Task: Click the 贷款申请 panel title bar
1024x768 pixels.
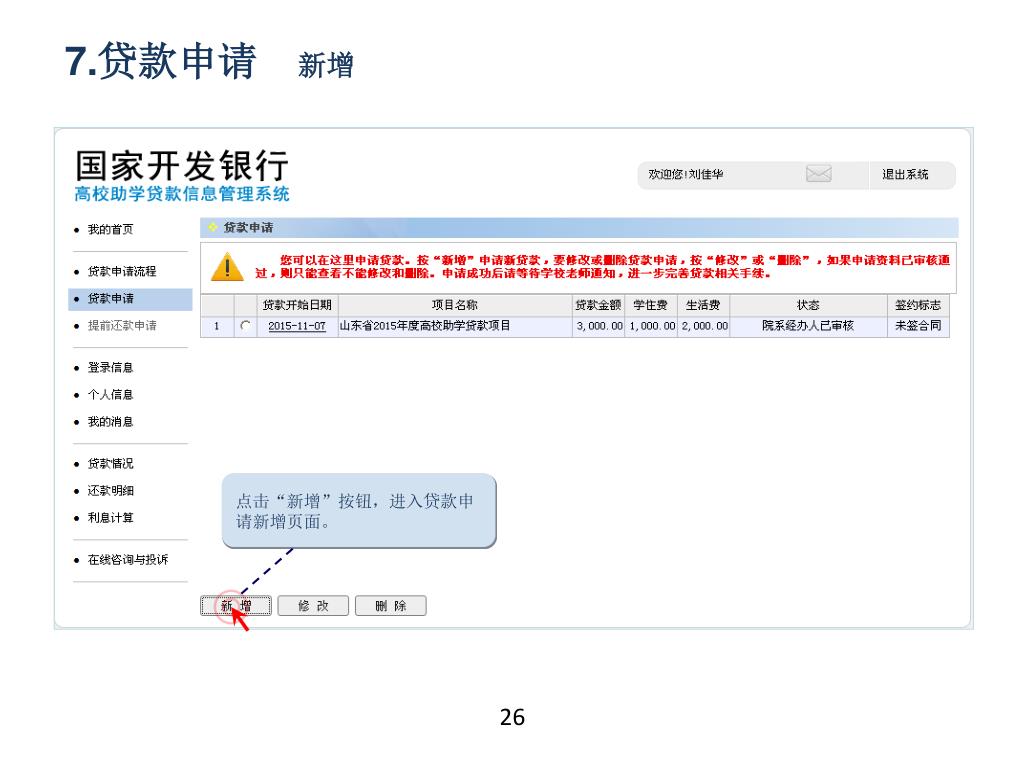Action: tap(579, 227)
